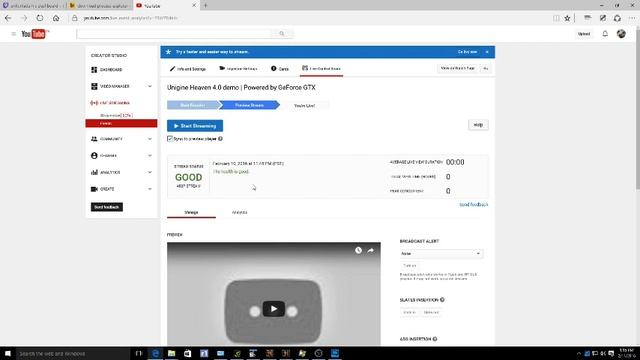Click the Slate out button
The height and width of the screenshot is (360, 640).
tap(431, 313)
